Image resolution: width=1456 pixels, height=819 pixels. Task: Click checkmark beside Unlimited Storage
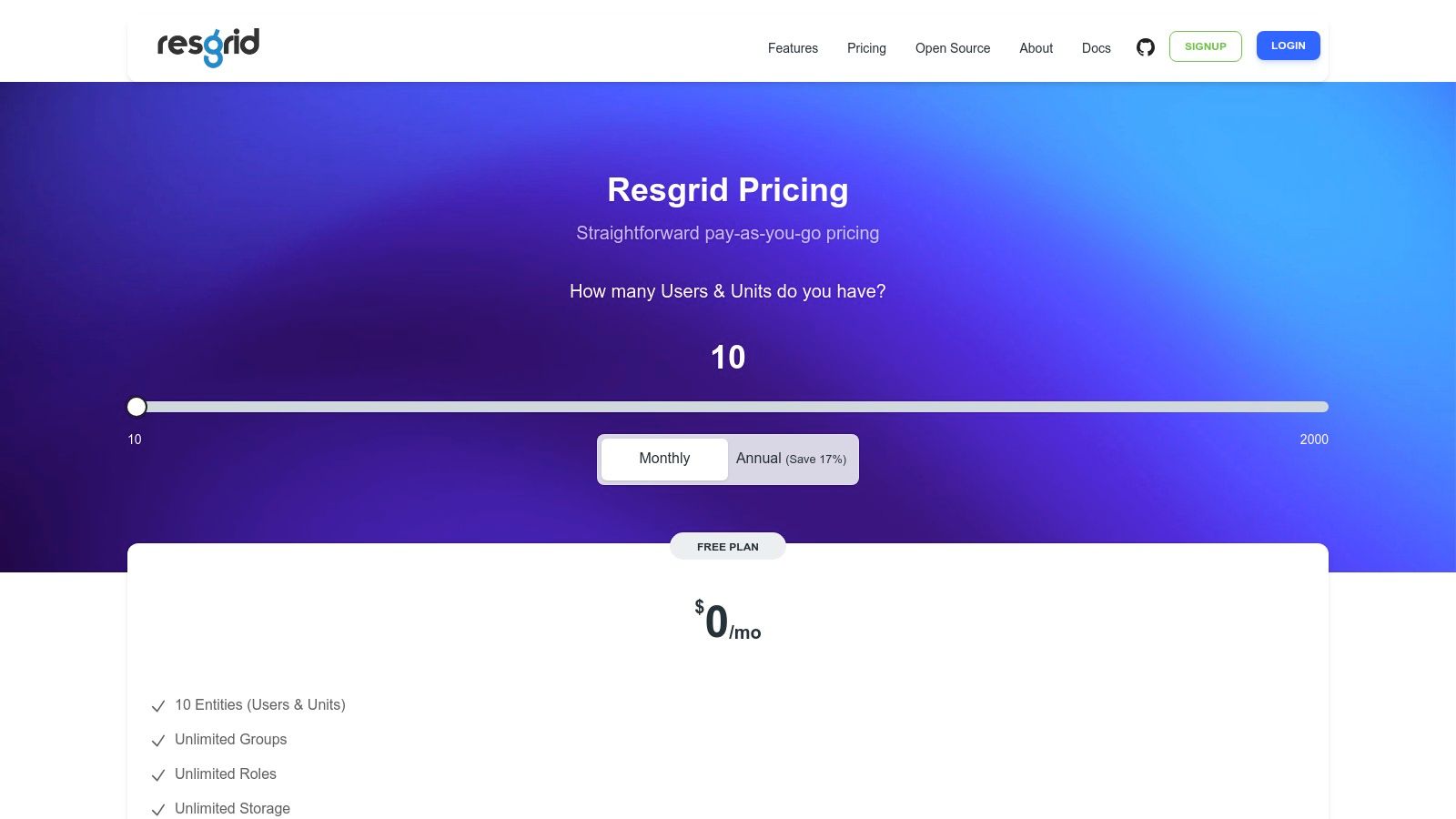point(158,810)
